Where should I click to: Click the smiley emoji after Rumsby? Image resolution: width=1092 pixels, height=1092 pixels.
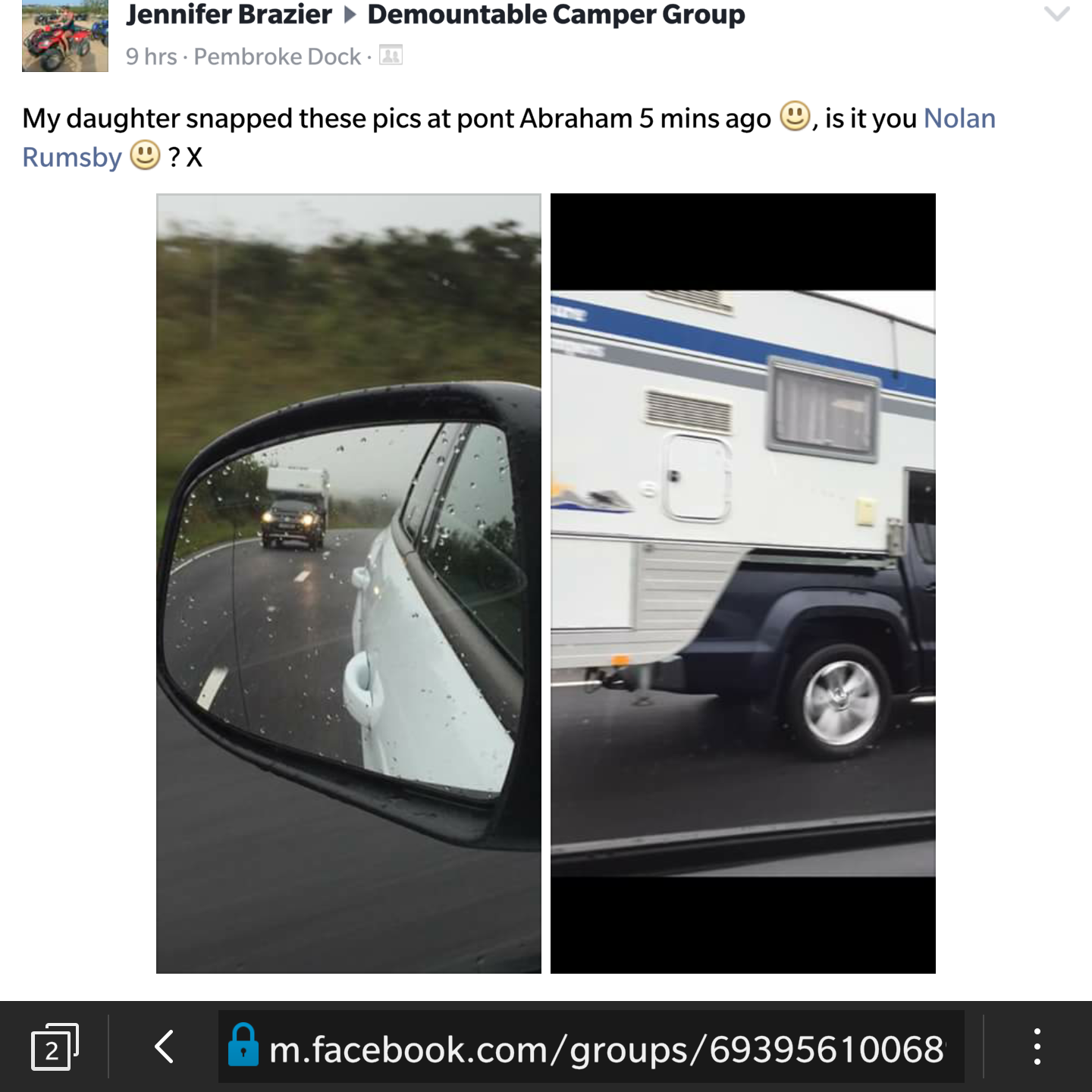tap(145, 155)
